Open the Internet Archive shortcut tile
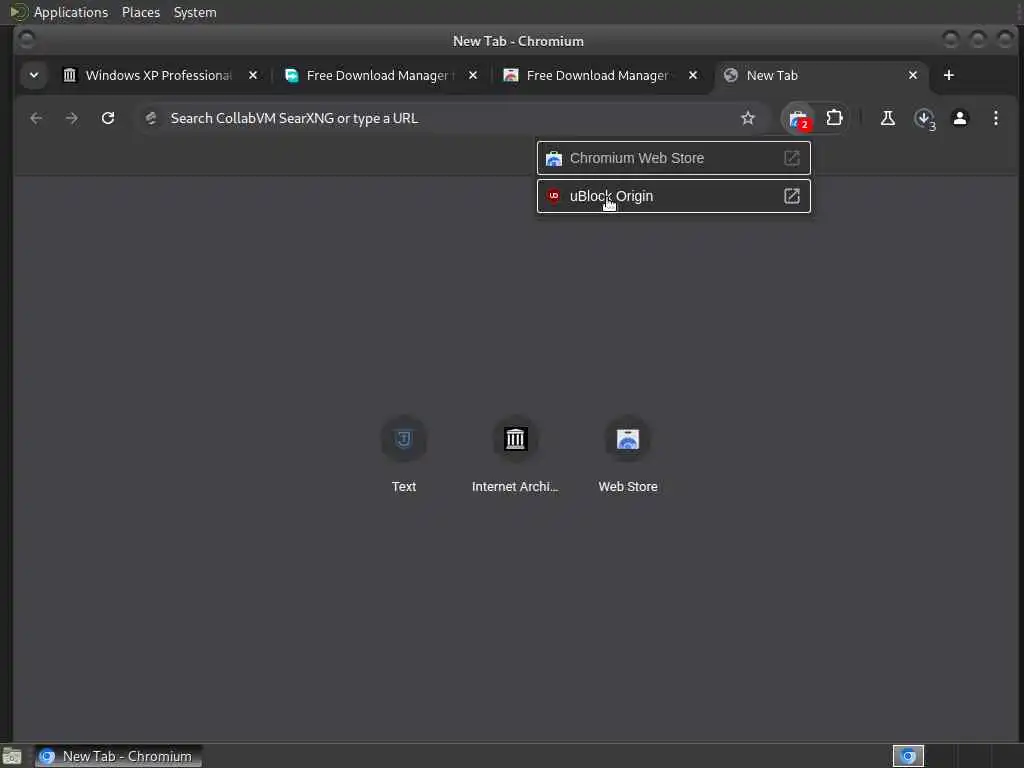Viewport: 1024px width, 768px height. pos(515,455)
